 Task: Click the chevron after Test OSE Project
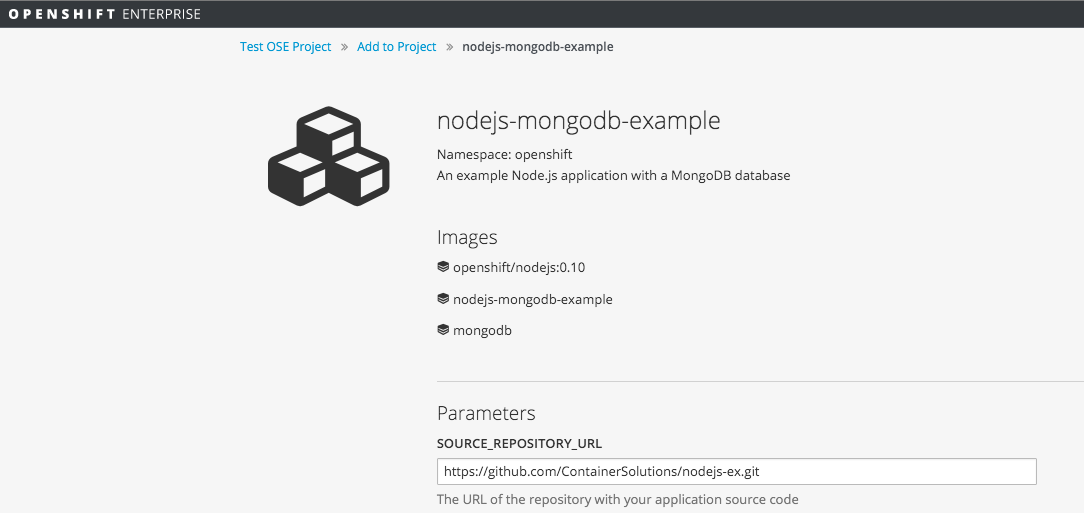click(344, 47)
